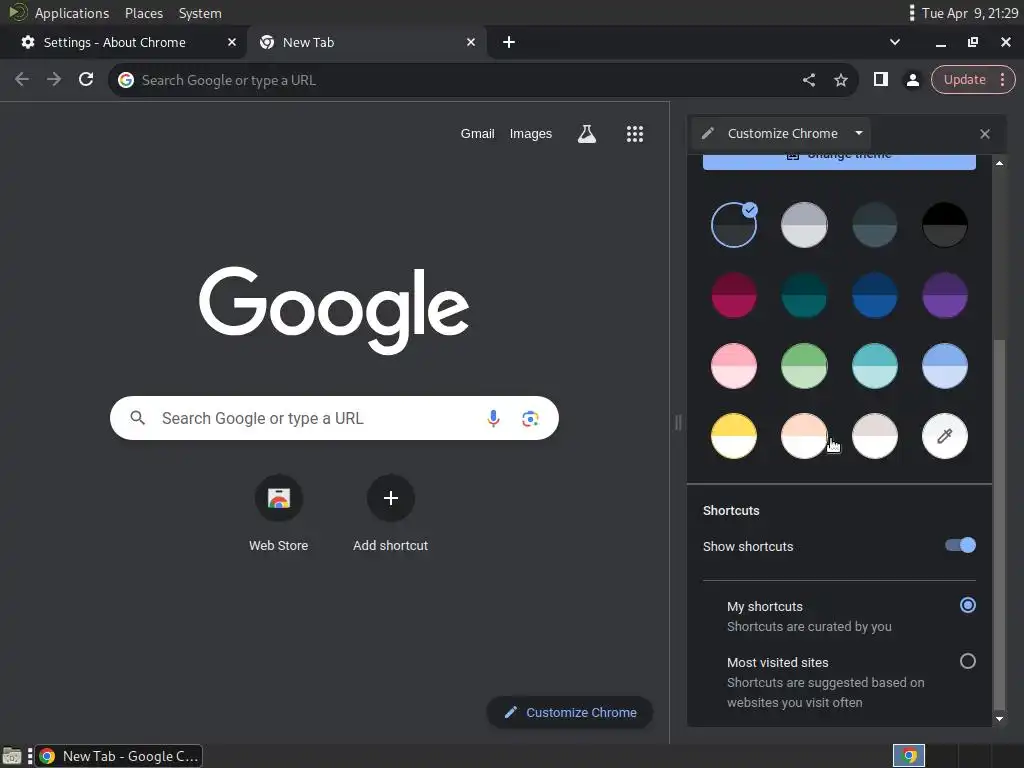Image resolution: width=1024 pixels, height=768 pixels.
Task: Bookmark this tab with the star icon
Action: point(840,80)
